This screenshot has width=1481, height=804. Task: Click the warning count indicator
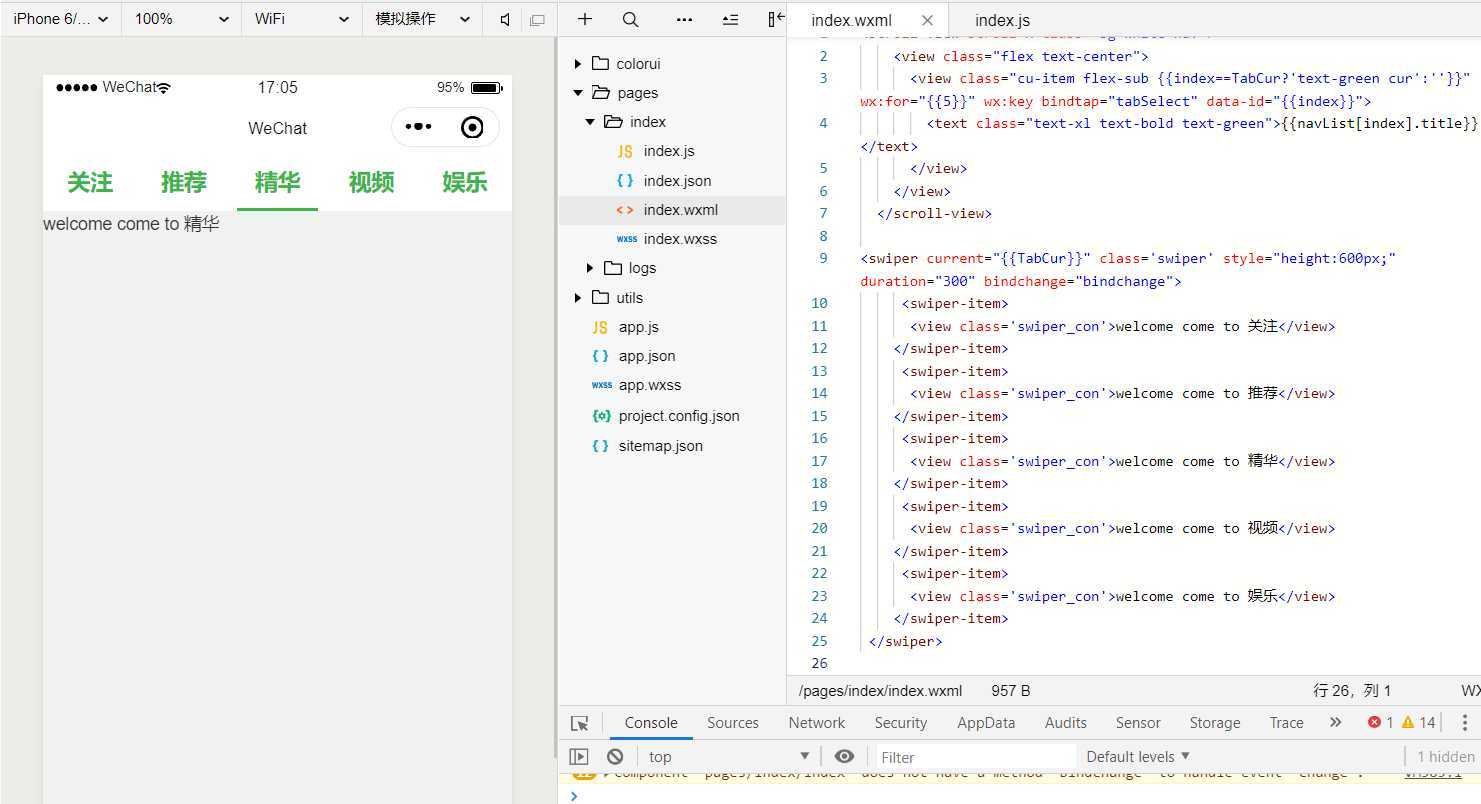tap(1418, 722)
